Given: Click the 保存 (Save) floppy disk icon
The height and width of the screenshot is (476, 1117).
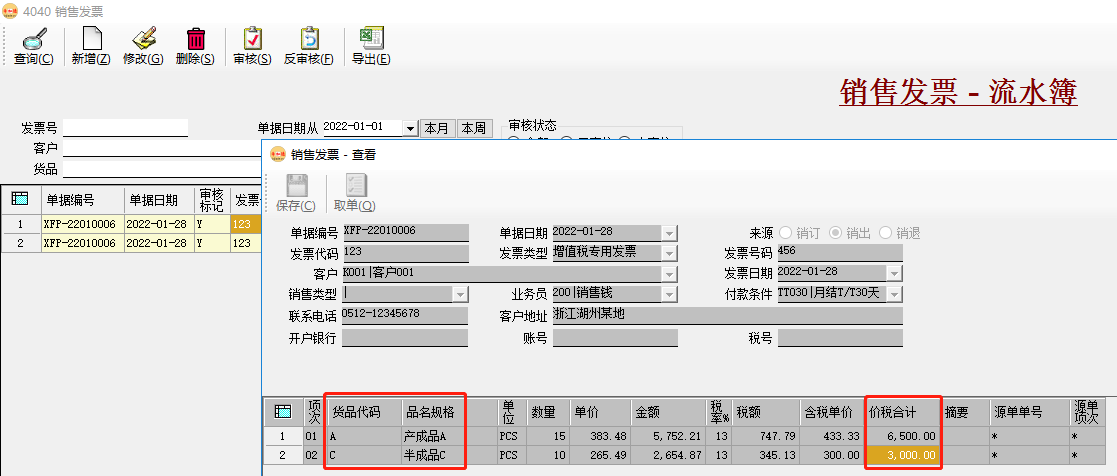Looking at the screenshot, I should tap(295, 186).
